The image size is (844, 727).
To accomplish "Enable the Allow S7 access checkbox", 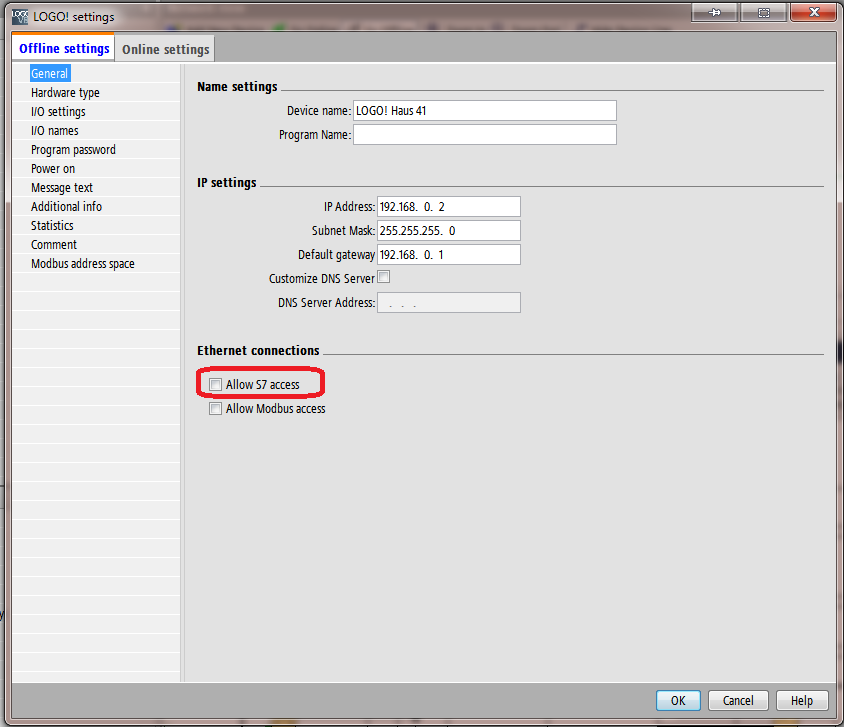I will [x=215, y=384].
